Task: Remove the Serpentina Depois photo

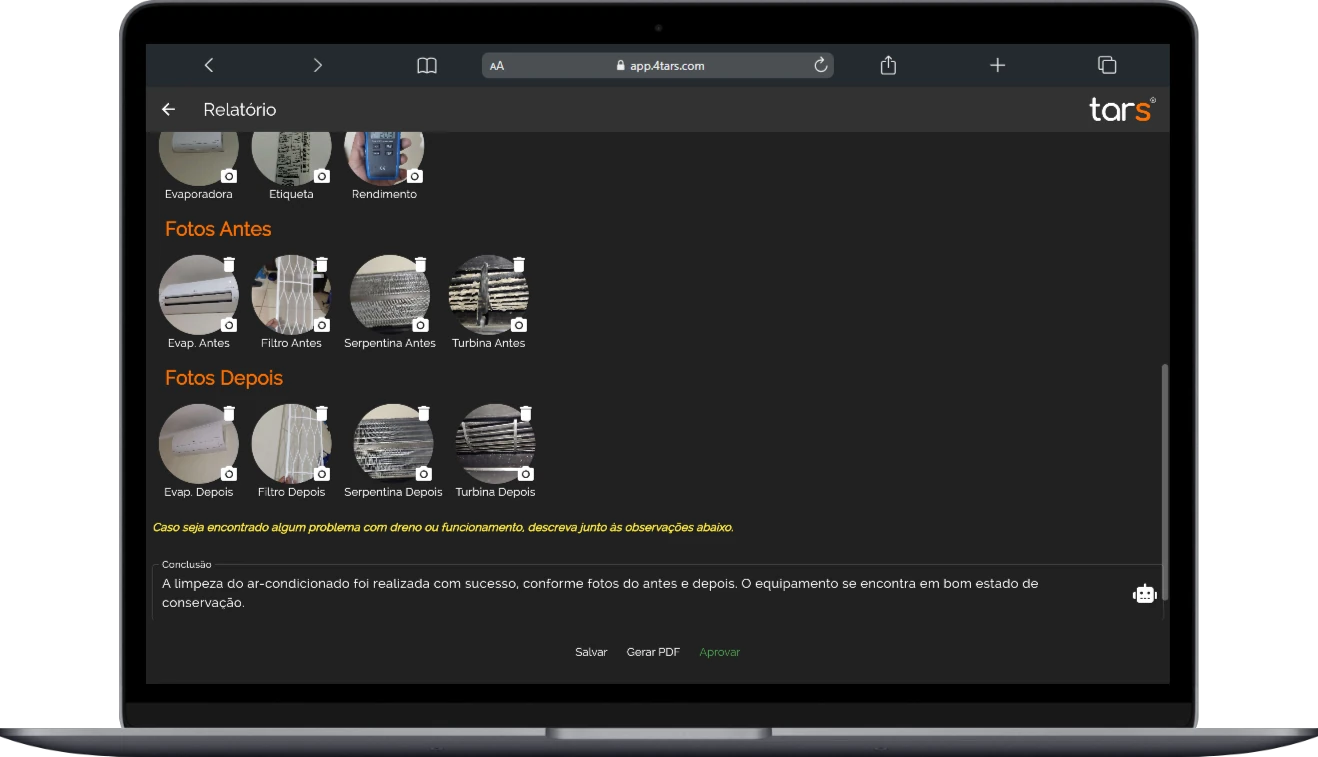Action: (424, 413)
